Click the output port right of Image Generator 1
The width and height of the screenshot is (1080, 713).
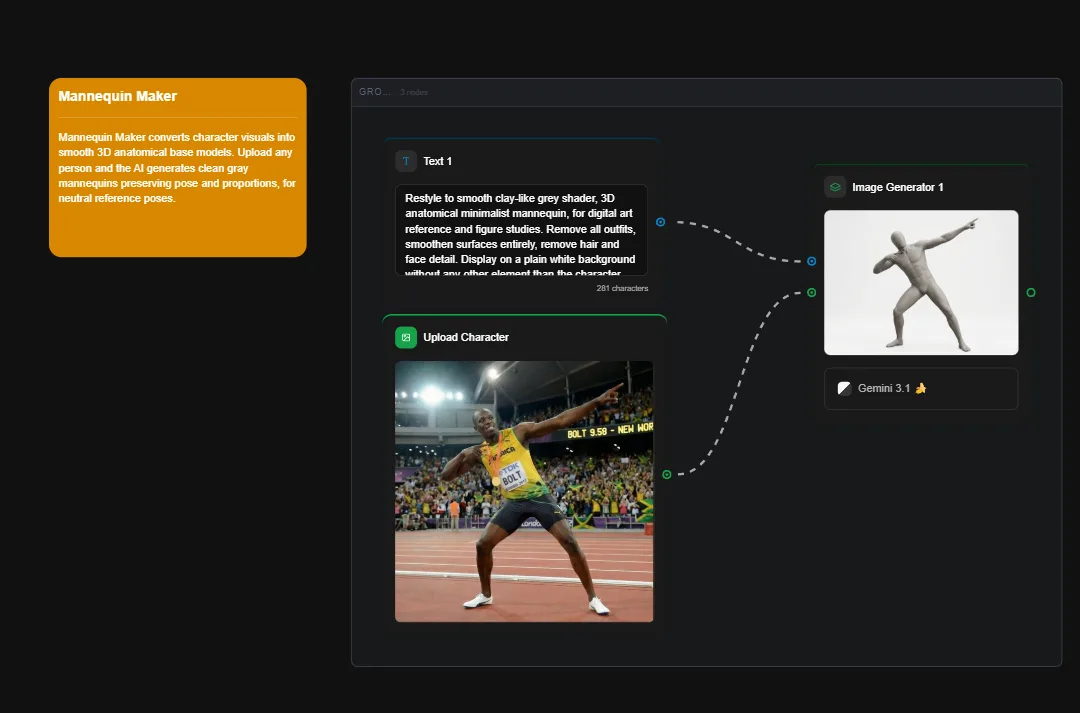pyautogui.click(x=1030, y=293)
